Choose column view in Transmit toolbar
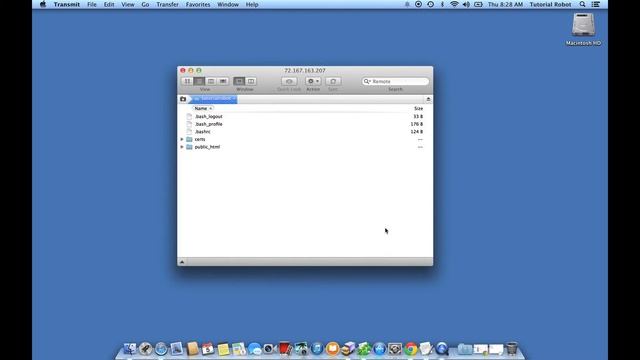640x360 pixels. (x=211, y=81)
